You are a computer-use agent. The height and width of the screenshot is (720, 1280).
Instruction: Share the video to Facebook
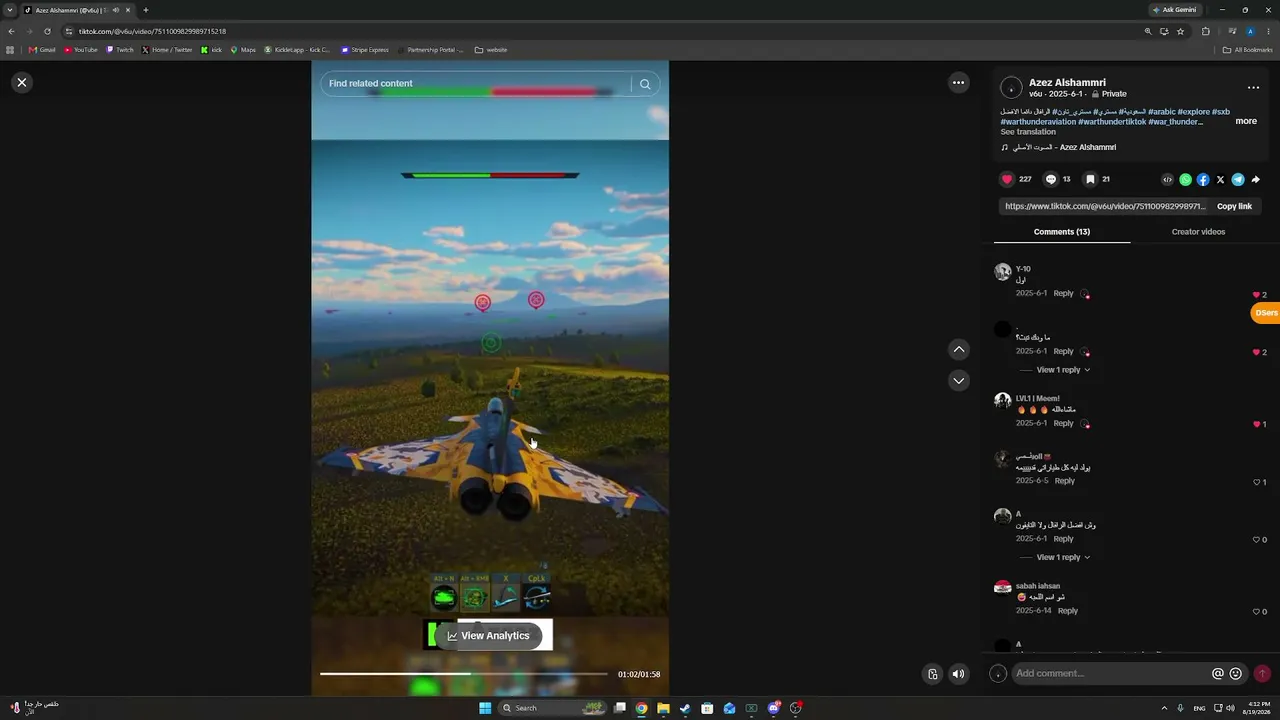point(1203,180)
